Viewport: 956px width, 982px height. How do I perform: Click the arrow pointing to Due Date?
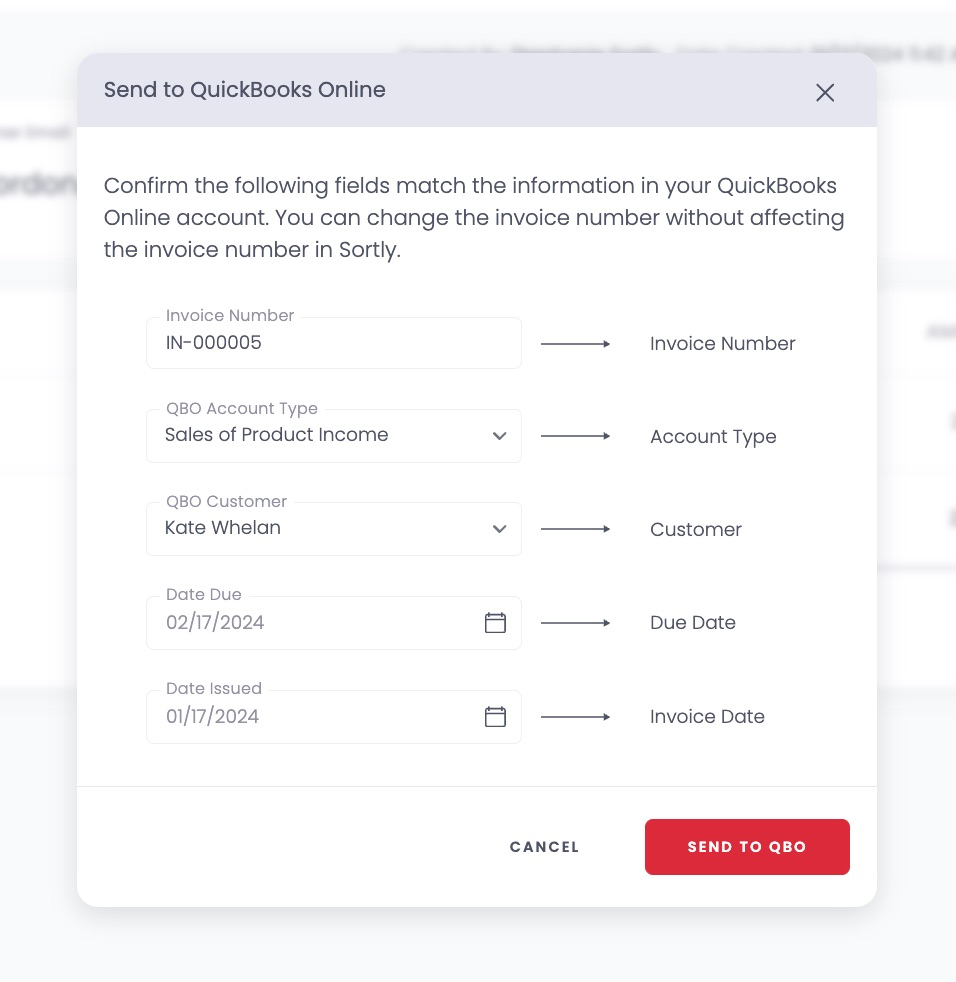(x=575, y=622)
